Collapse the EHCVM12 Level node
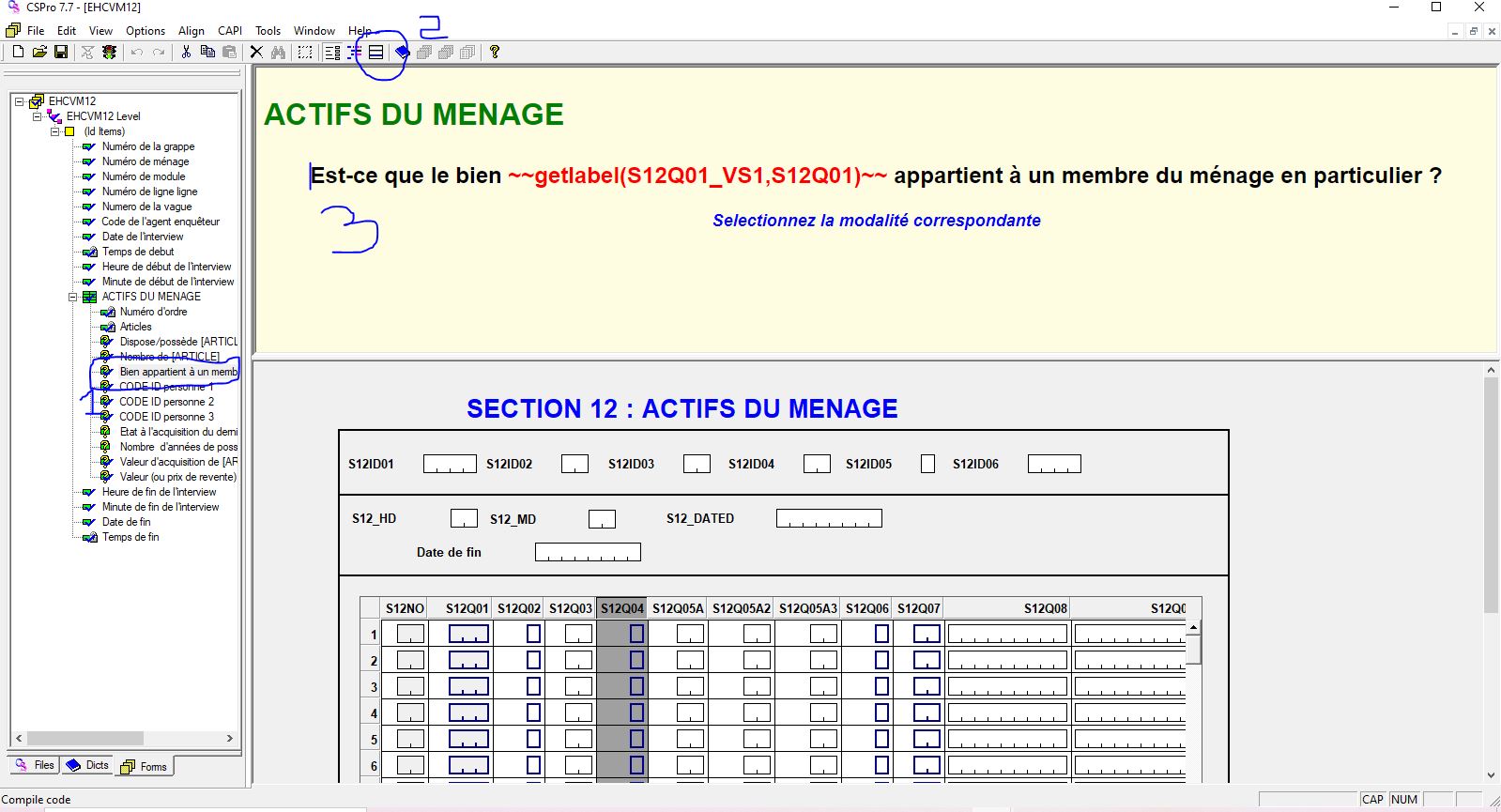 click(x=37, y=116)
